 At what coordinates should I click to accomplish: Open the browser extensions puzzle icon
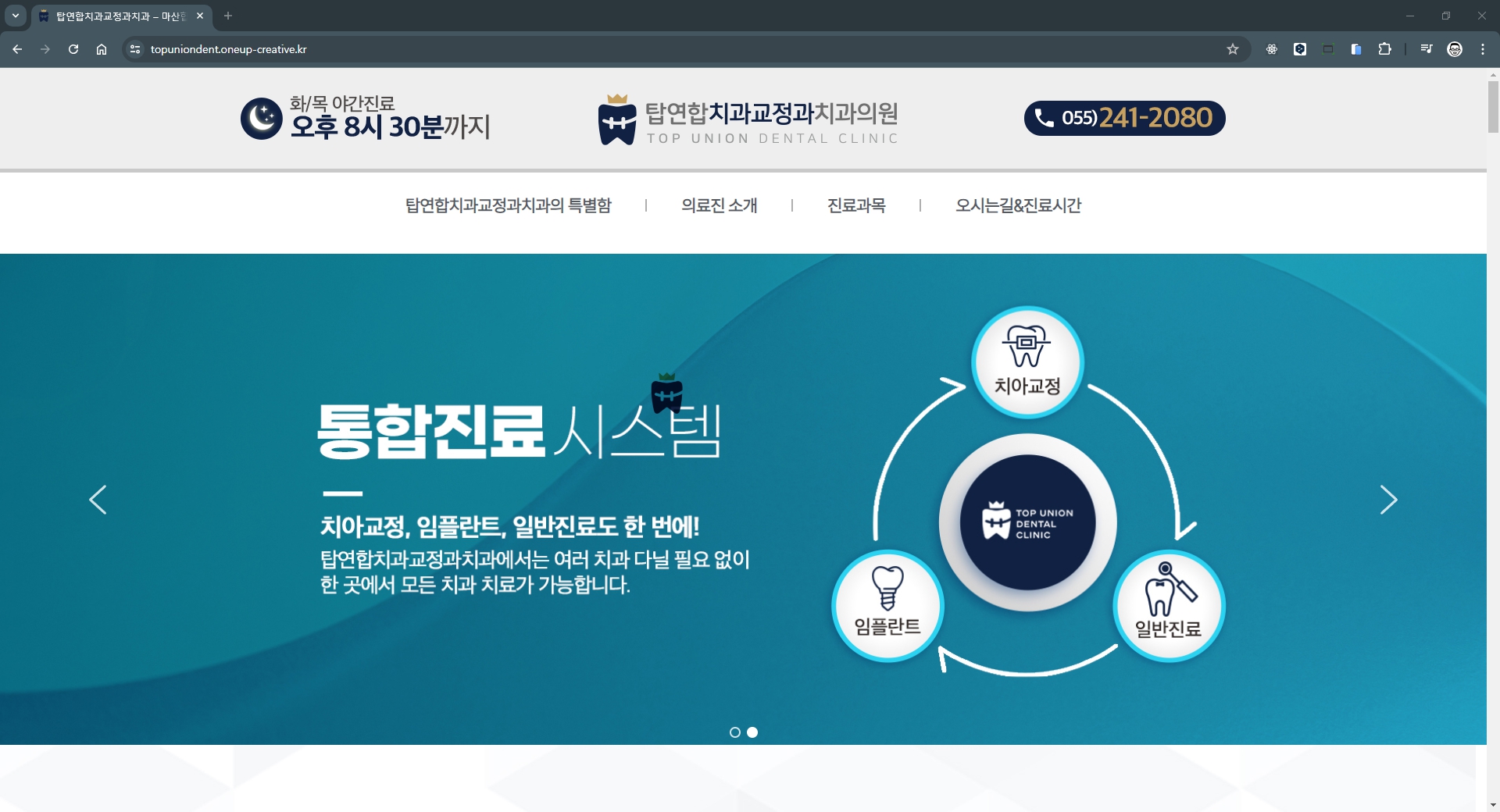click(x=1384, y=49)
